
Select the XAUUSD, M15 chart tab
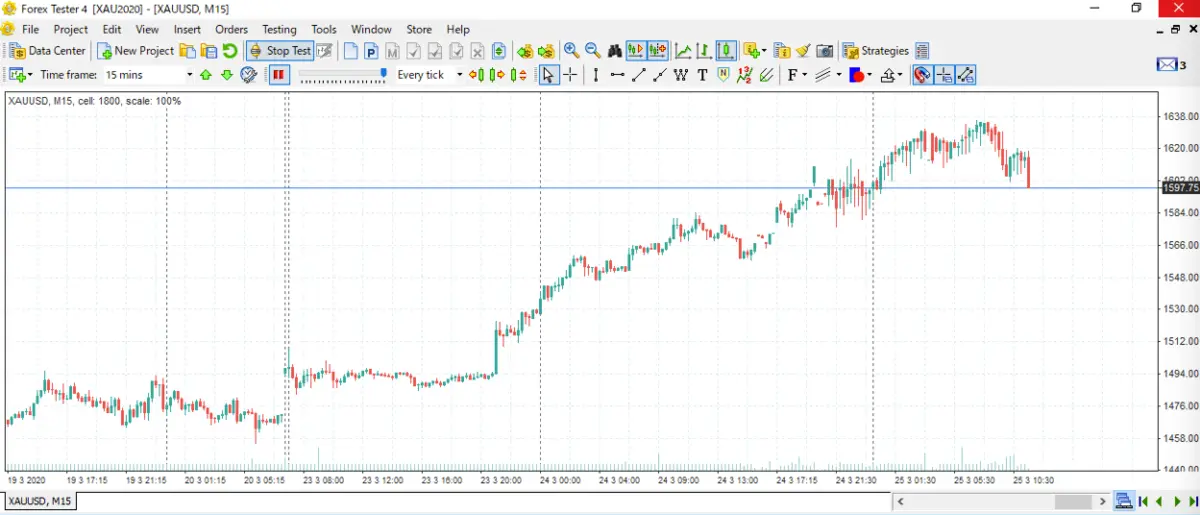tap(40, 501)
